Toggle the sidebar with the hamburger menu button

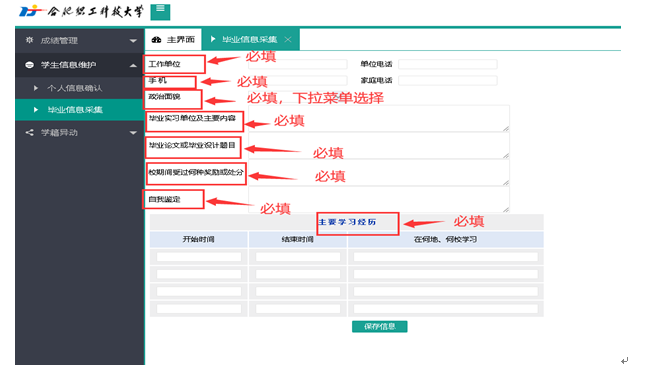click(x=160, y=12)
